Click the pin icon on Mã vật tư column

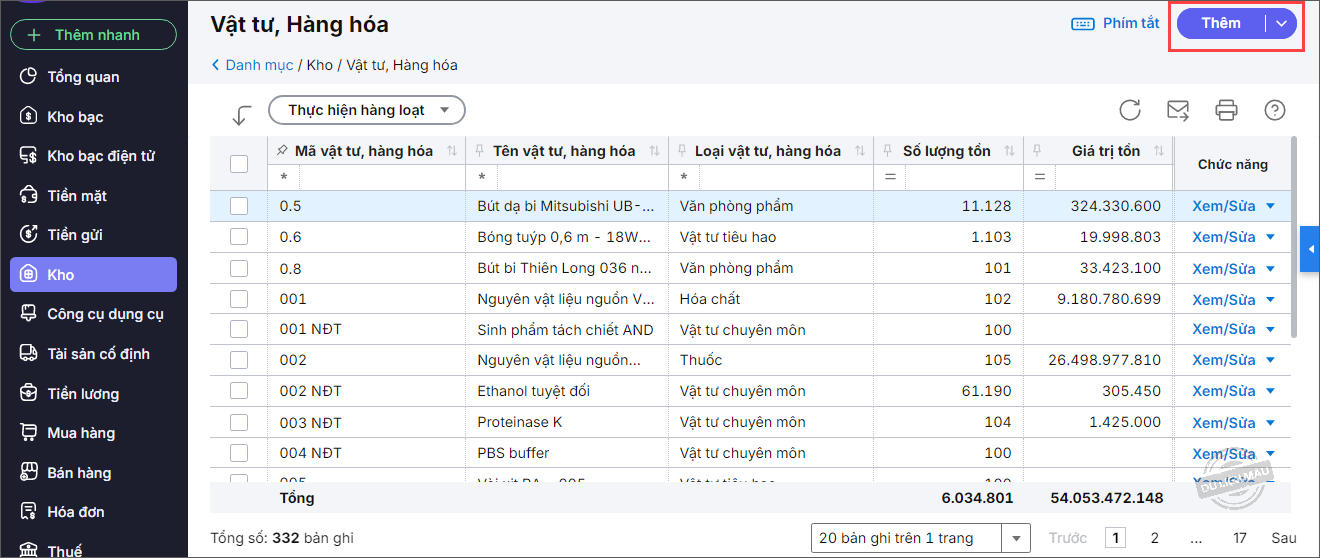(282, 151)
